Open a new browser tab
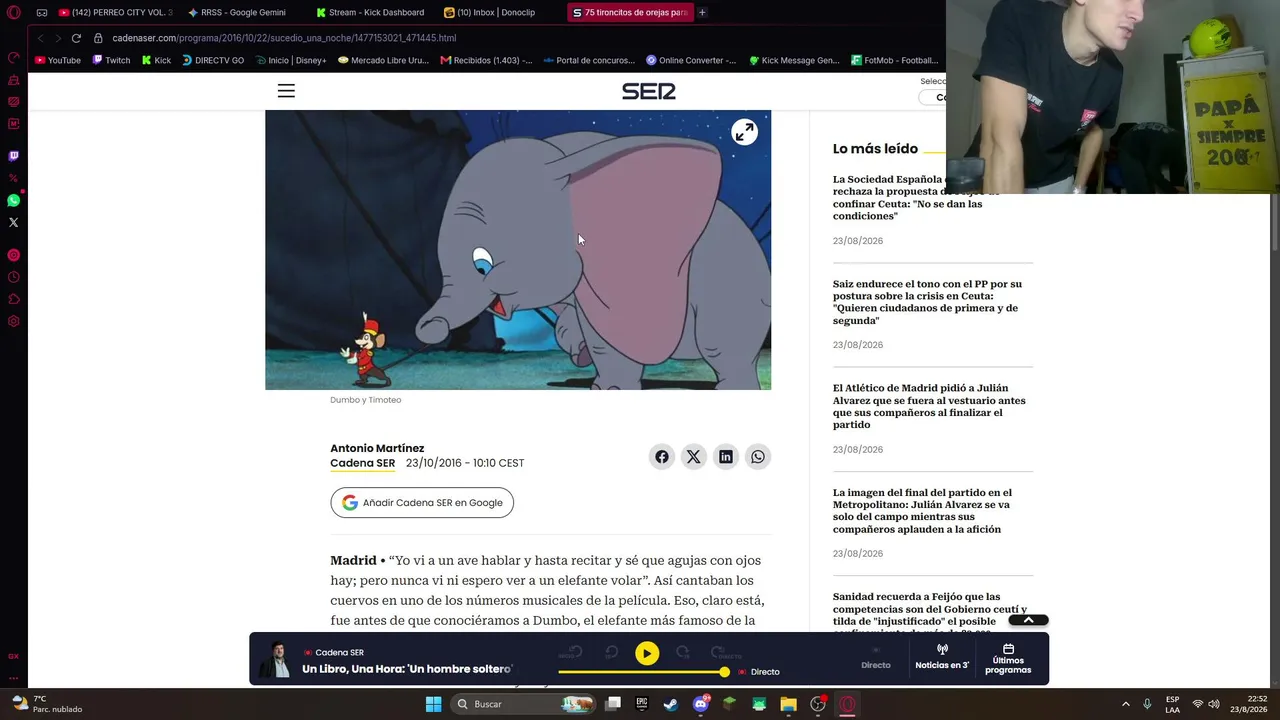 [x=702, y=13]
